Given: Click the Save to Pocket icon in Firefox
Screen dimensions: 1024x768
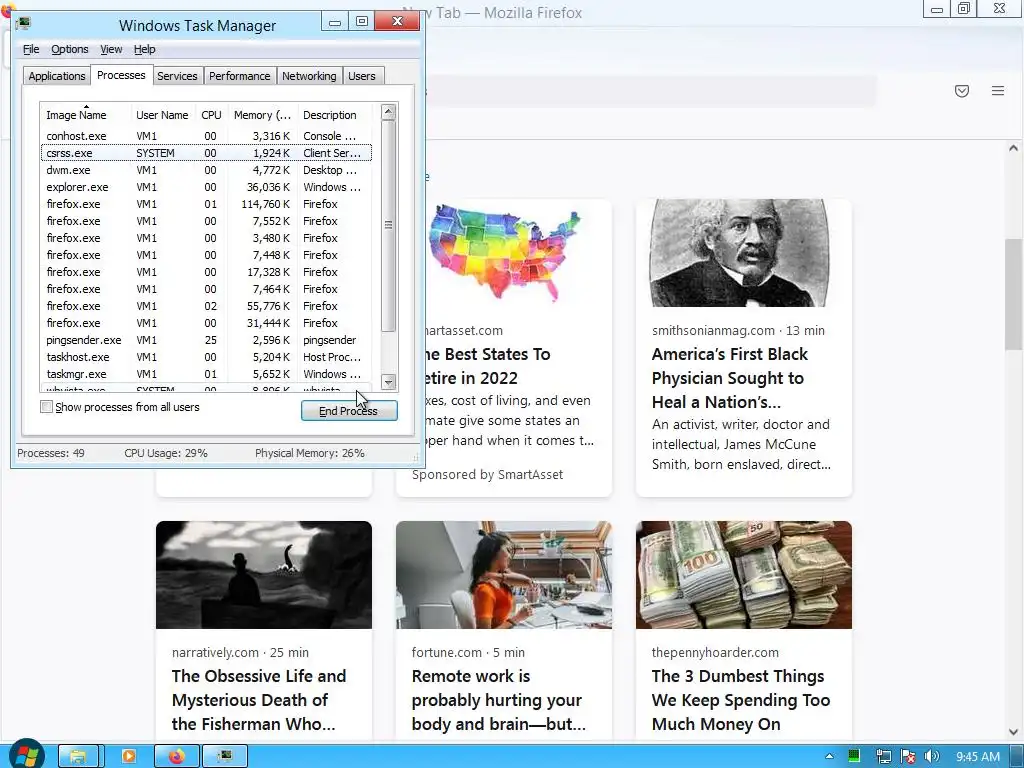Looking at the screenshot, I should [x=961, y=91].
